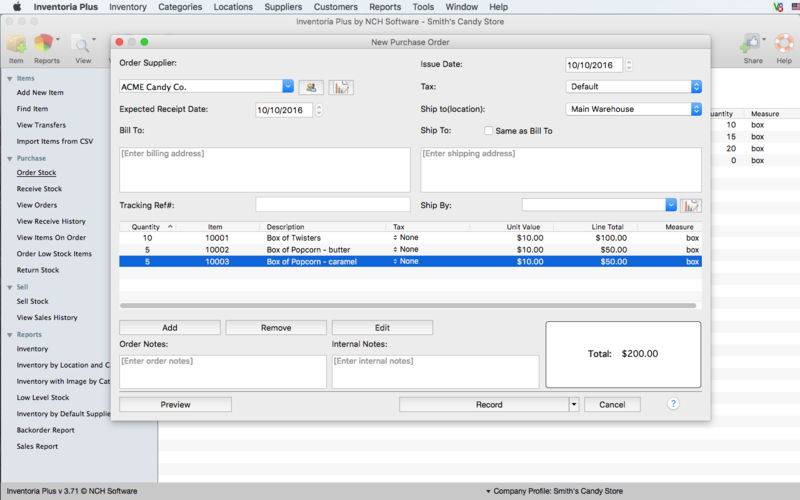Click the Issue Date field

594,65
